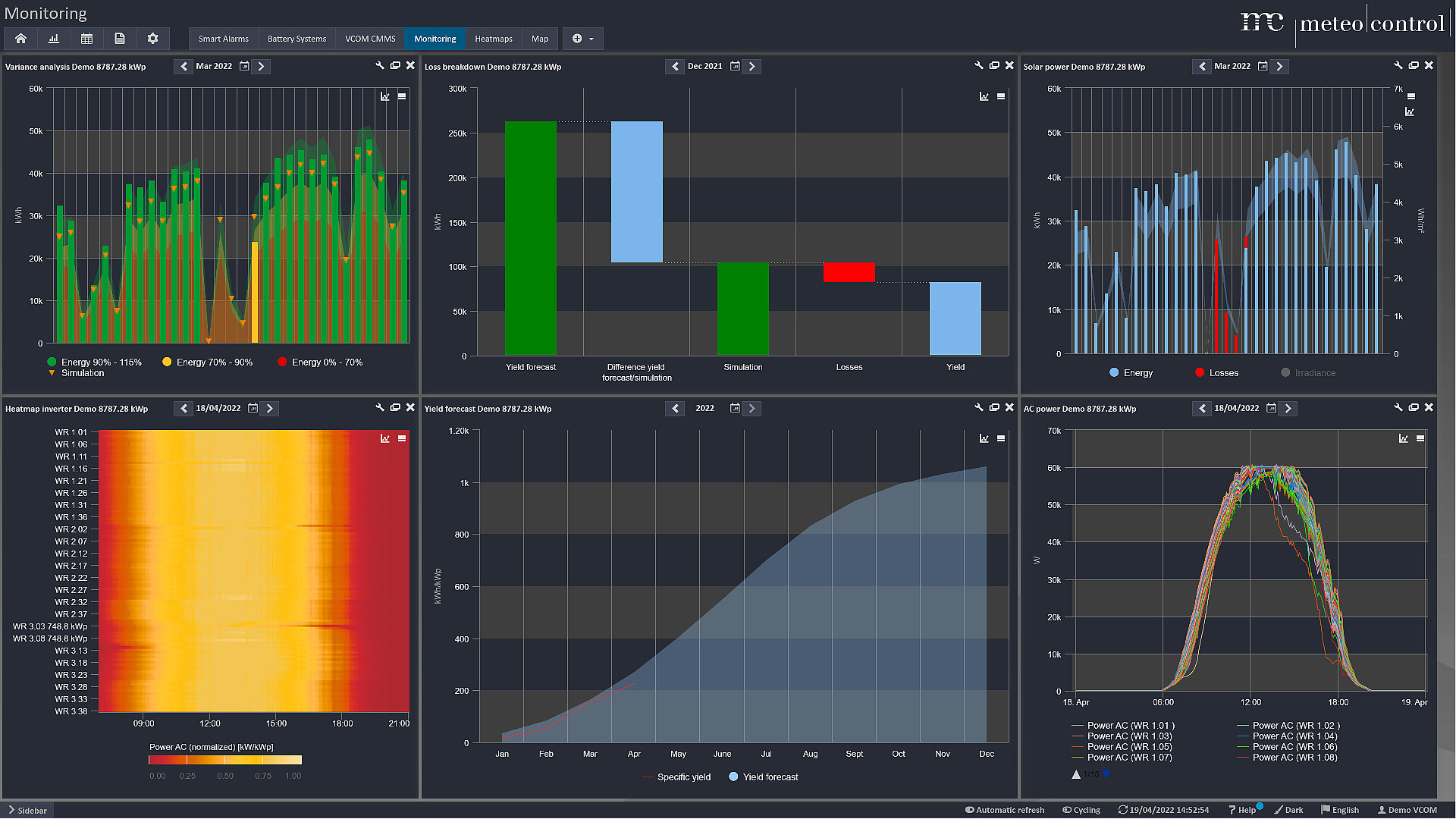Image resolution: width=1456 pixels, height=819 pixels.
Task: Open the home dashboard icon
Action: point(20,39)
